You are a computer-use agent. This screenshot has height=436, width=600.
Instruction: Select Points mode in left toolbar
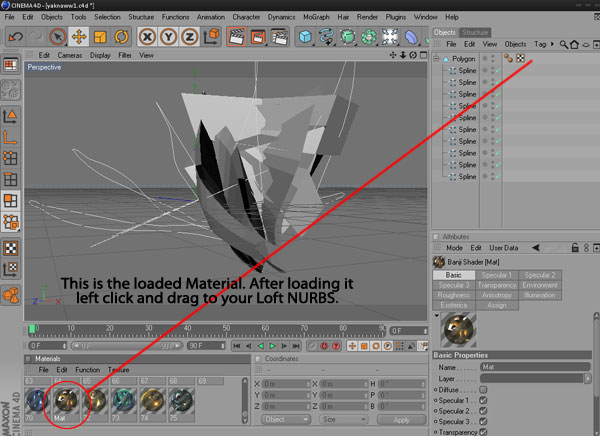(x=10, y=158)
